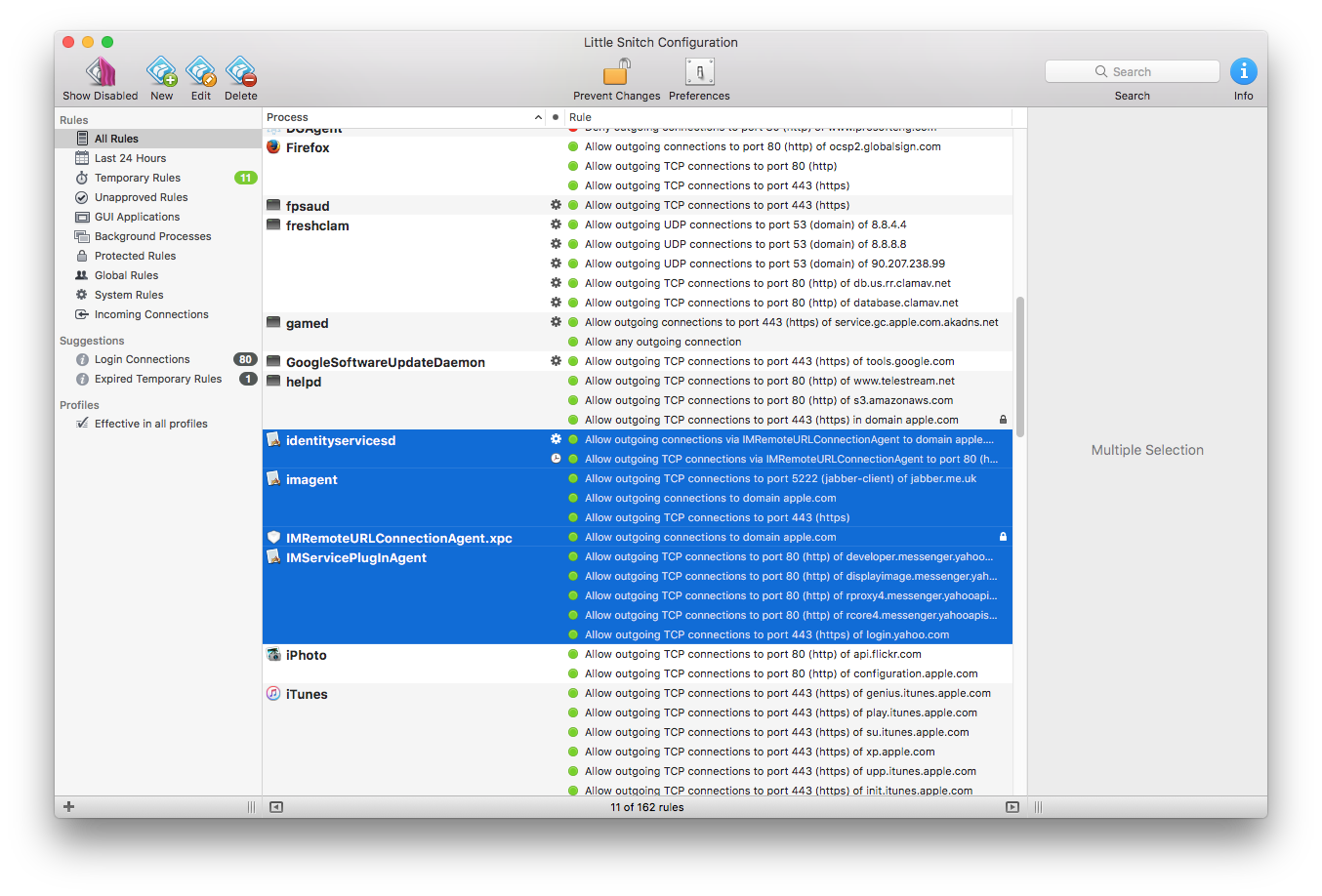Select rule for configuration.apple.com

781,673
